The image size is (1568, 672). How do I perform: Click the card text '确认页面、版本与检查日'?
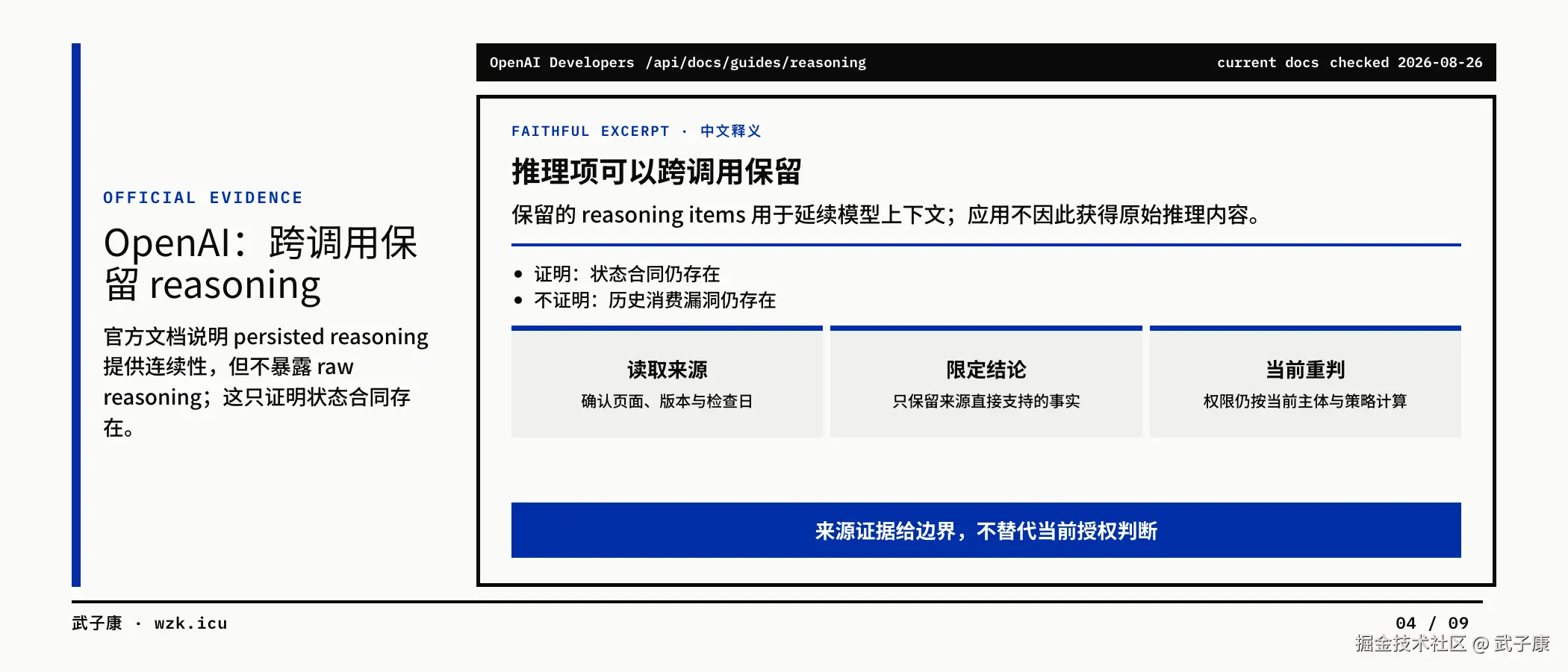[667, 401]
